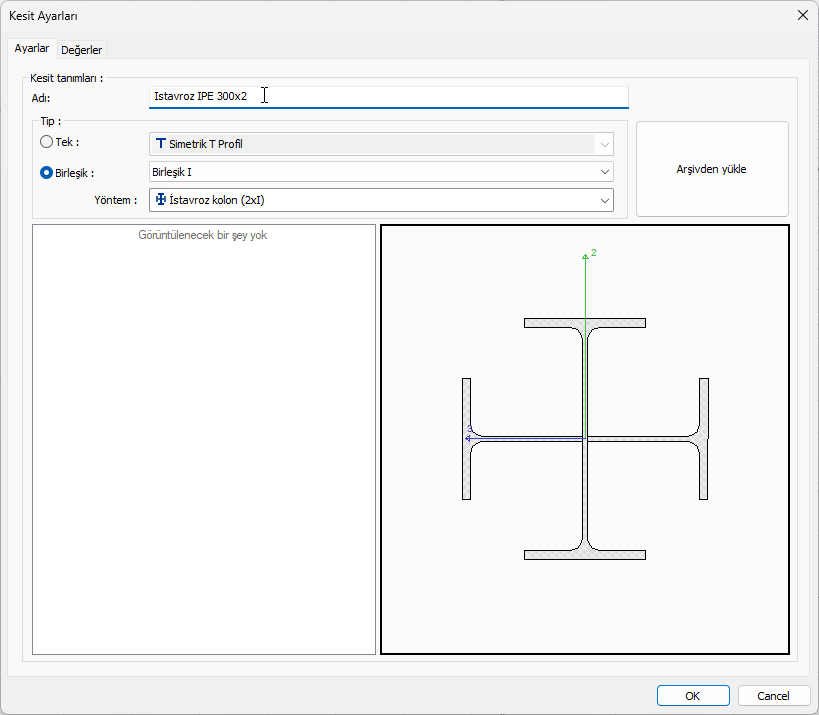The height and width of the screenshot is (715, 819).
Task: Open the Değerler tab
Action: pos(82,50)
